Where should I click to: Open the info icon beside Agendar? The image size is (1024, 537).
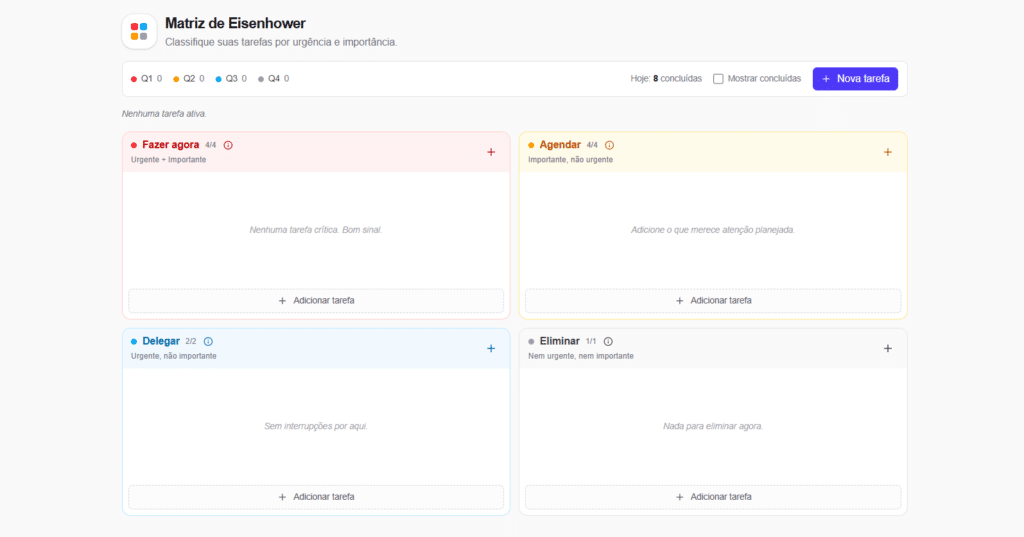click(x=609, y=145)
